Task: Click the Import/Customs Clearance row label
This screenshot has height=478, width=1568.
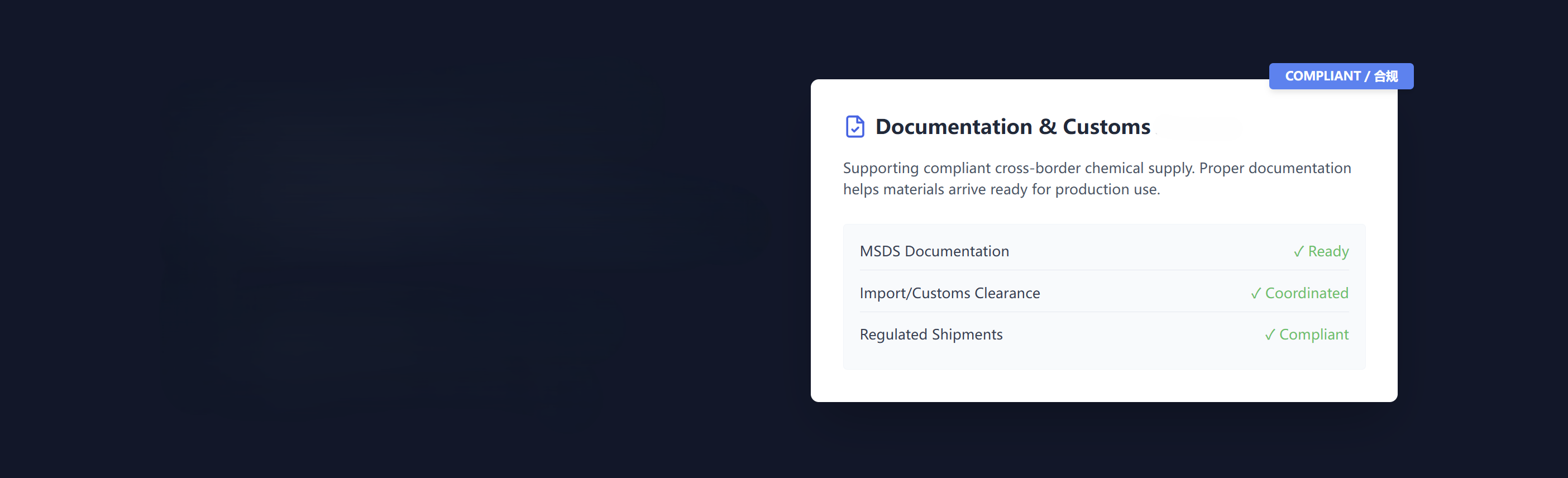Action: pyautogui.click(x=949, y=294)
